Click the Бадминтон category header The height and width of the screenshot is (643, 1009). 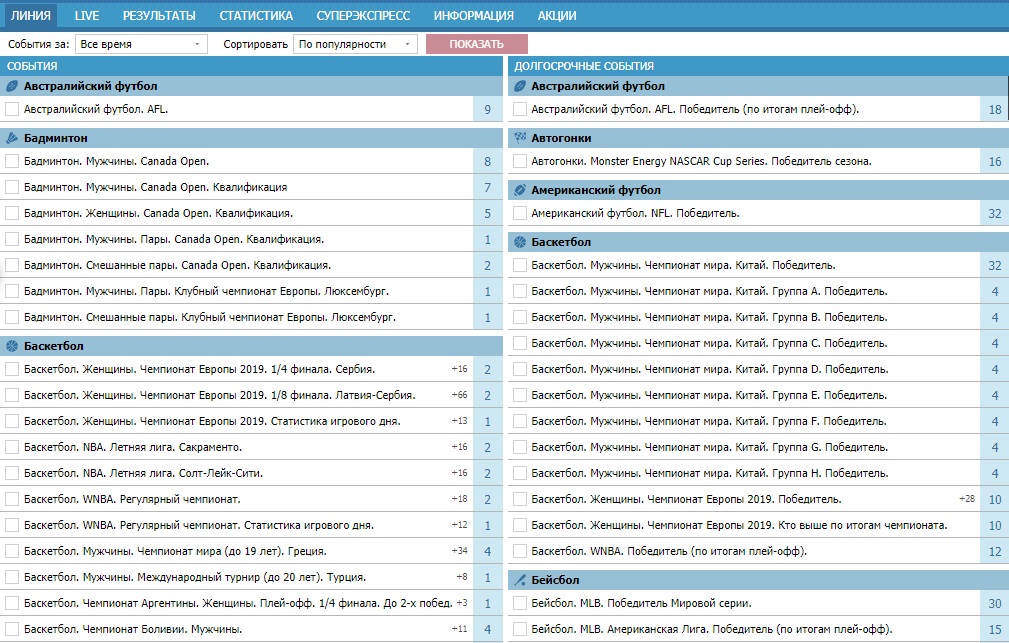251,138
